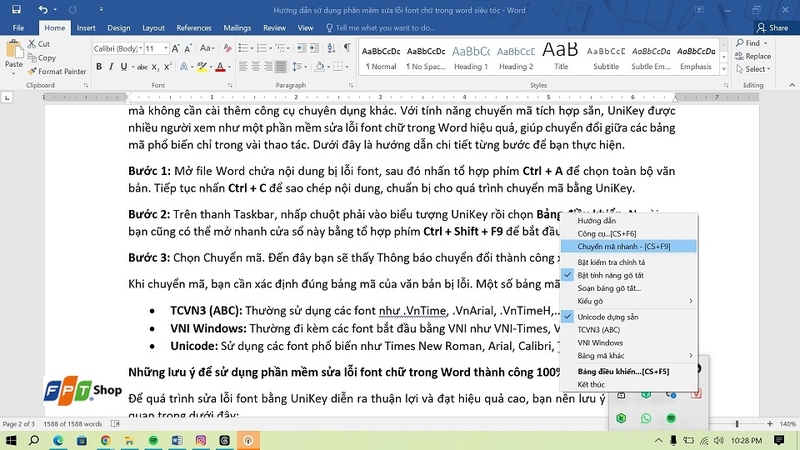This screenshot has height=450, width=800.
Task: Select 'TCVN3 (ABC)' encoding
Action: (x=629, y=330)
